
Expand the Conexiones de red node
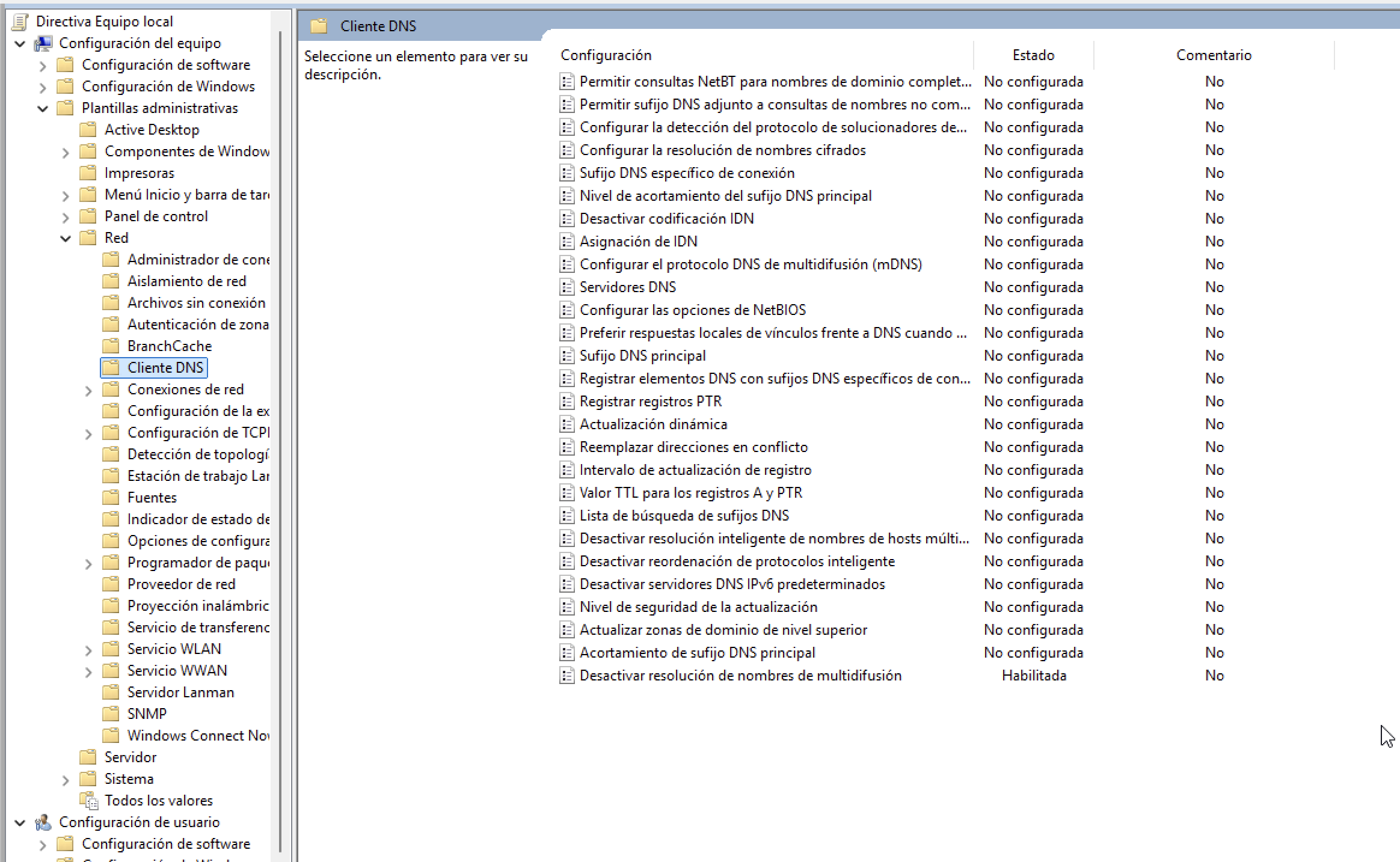pos(88,390)
